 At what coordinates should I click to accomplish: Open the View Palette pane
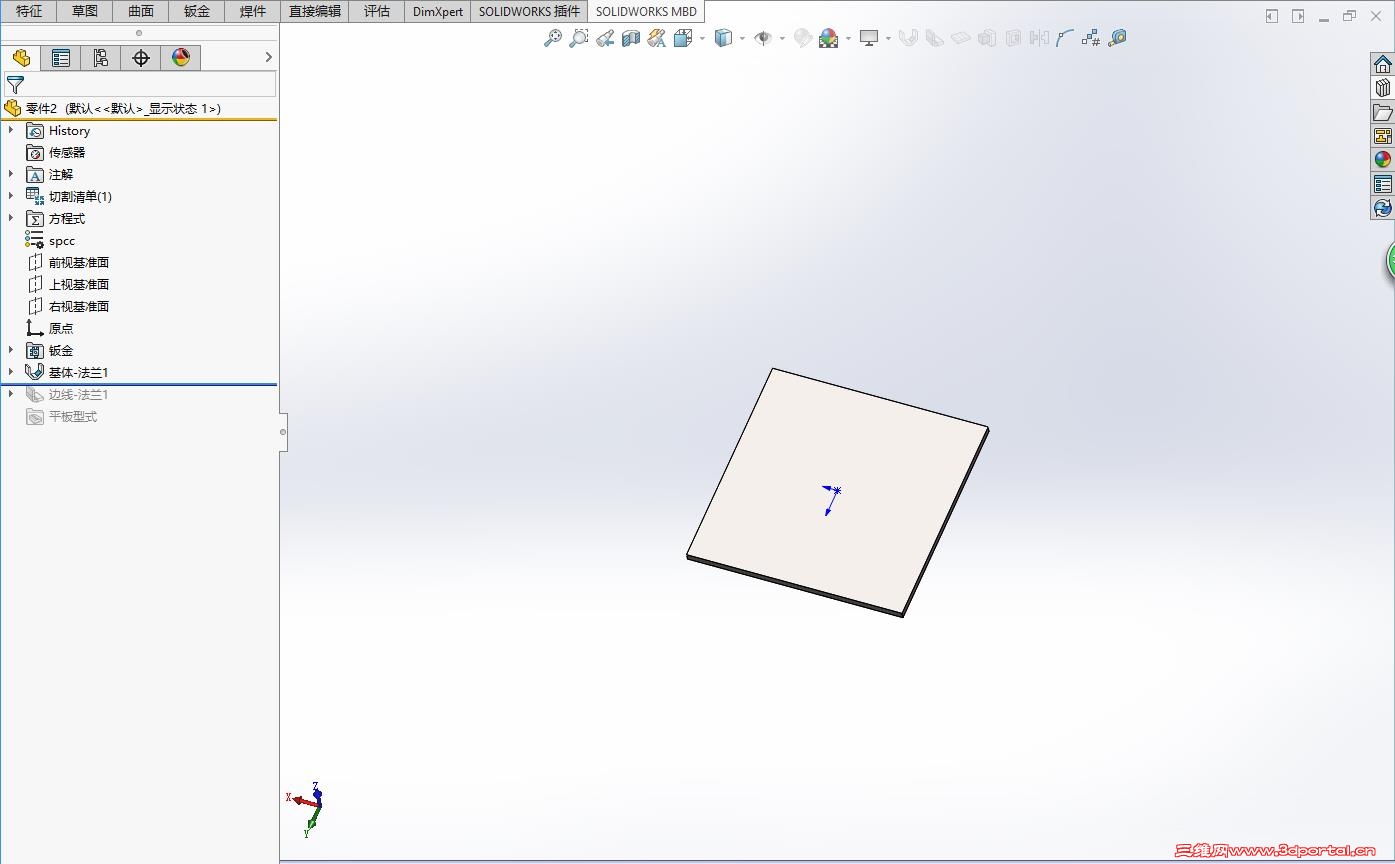click(1382, 136)
